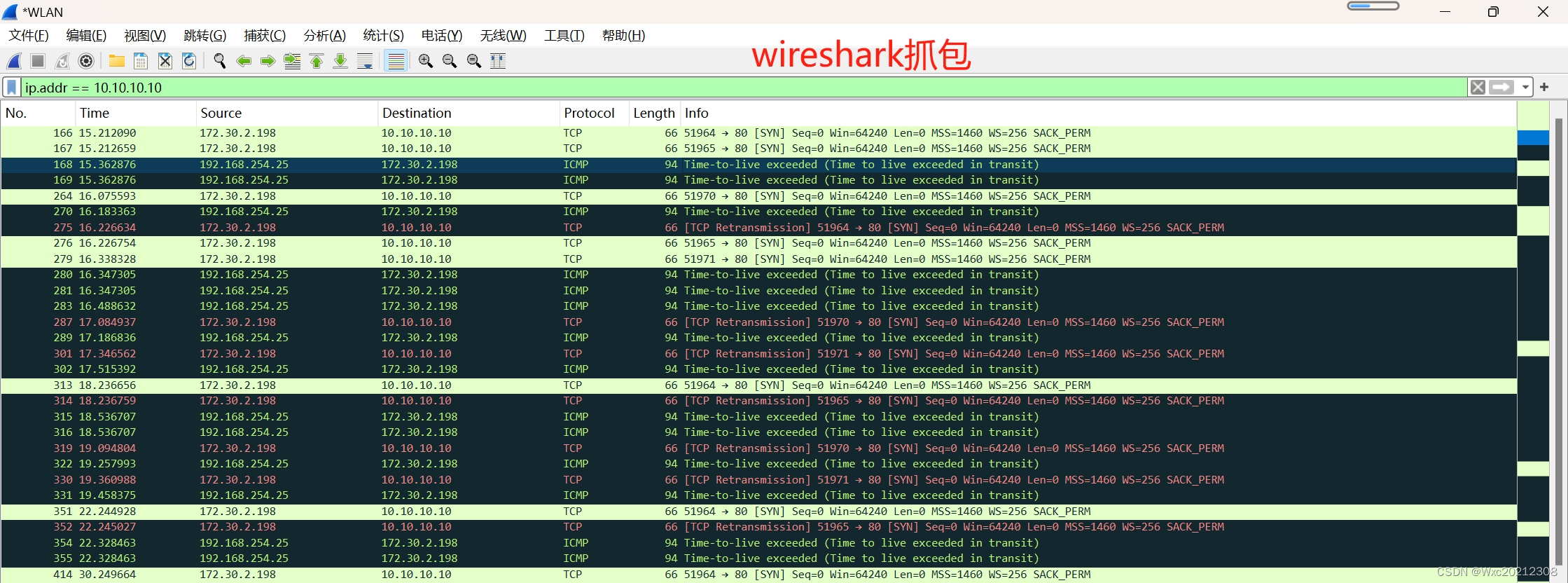Select packet 319 retransmission 51970 row
1568x583 pixels.
tap(758, 448)
